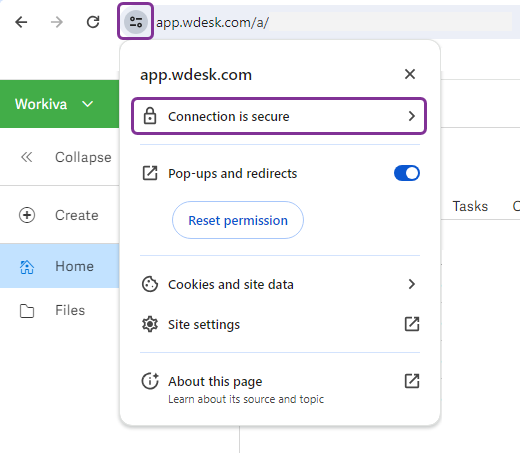The width and height of the screenshot is (520, 453).
Task: Click the browser back arrow
Action: tap(21, 22)
